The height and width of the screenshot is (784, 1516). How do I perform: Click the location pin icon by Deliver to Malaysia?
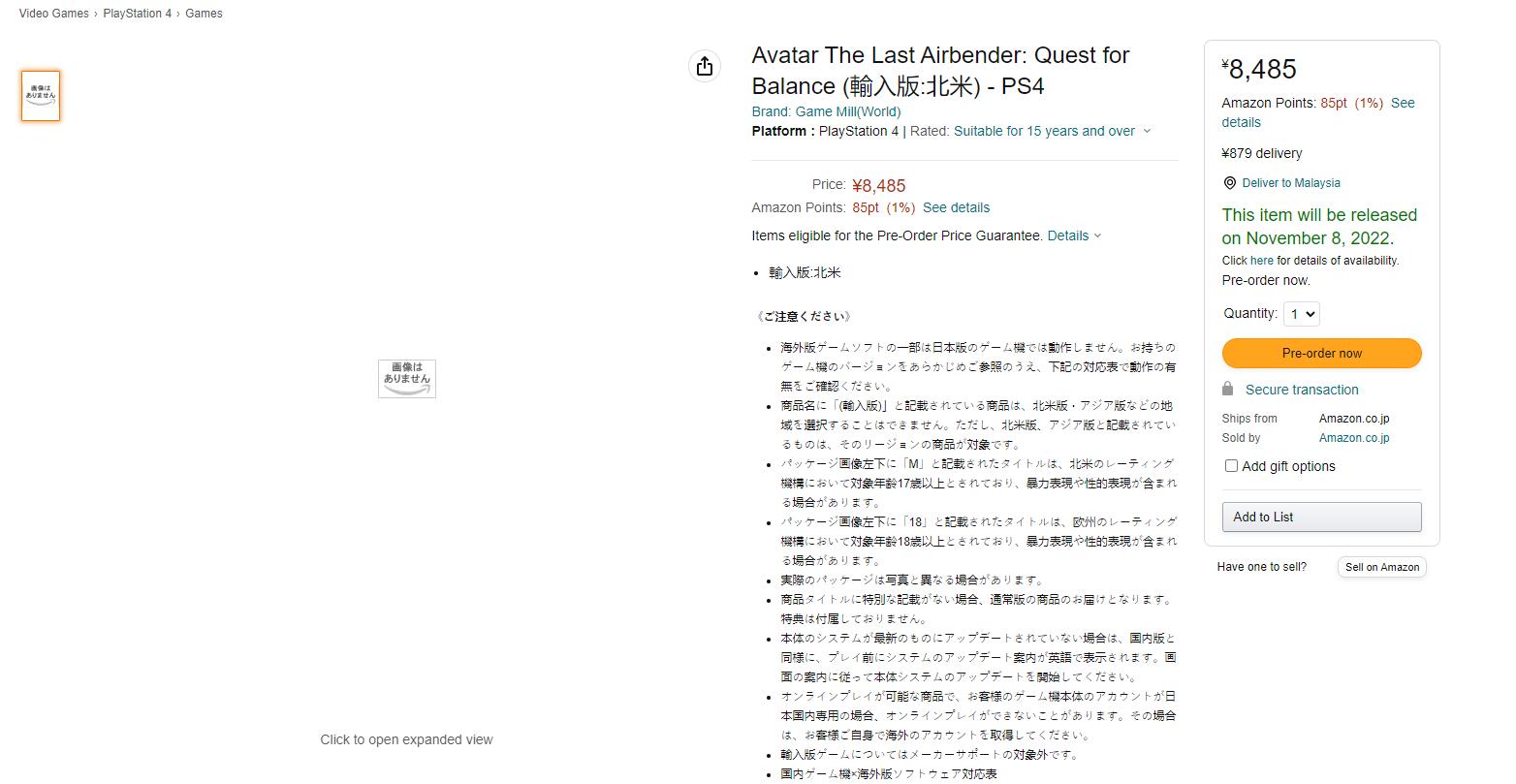click(x=1229, y=183)
